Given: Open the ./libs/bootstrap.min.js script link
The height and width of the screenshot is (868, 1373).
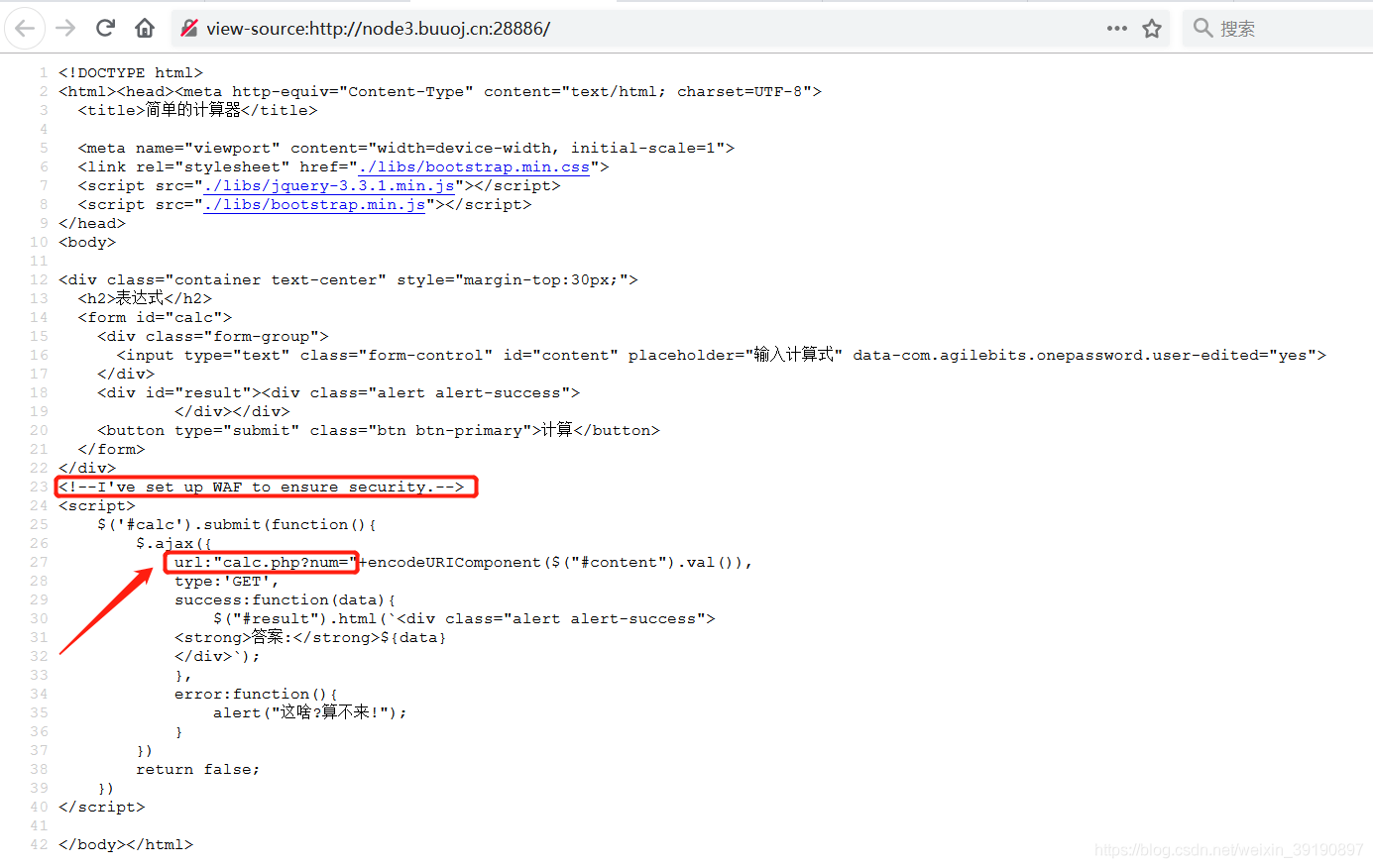Looking at the screenshot, I should (314, 204).
